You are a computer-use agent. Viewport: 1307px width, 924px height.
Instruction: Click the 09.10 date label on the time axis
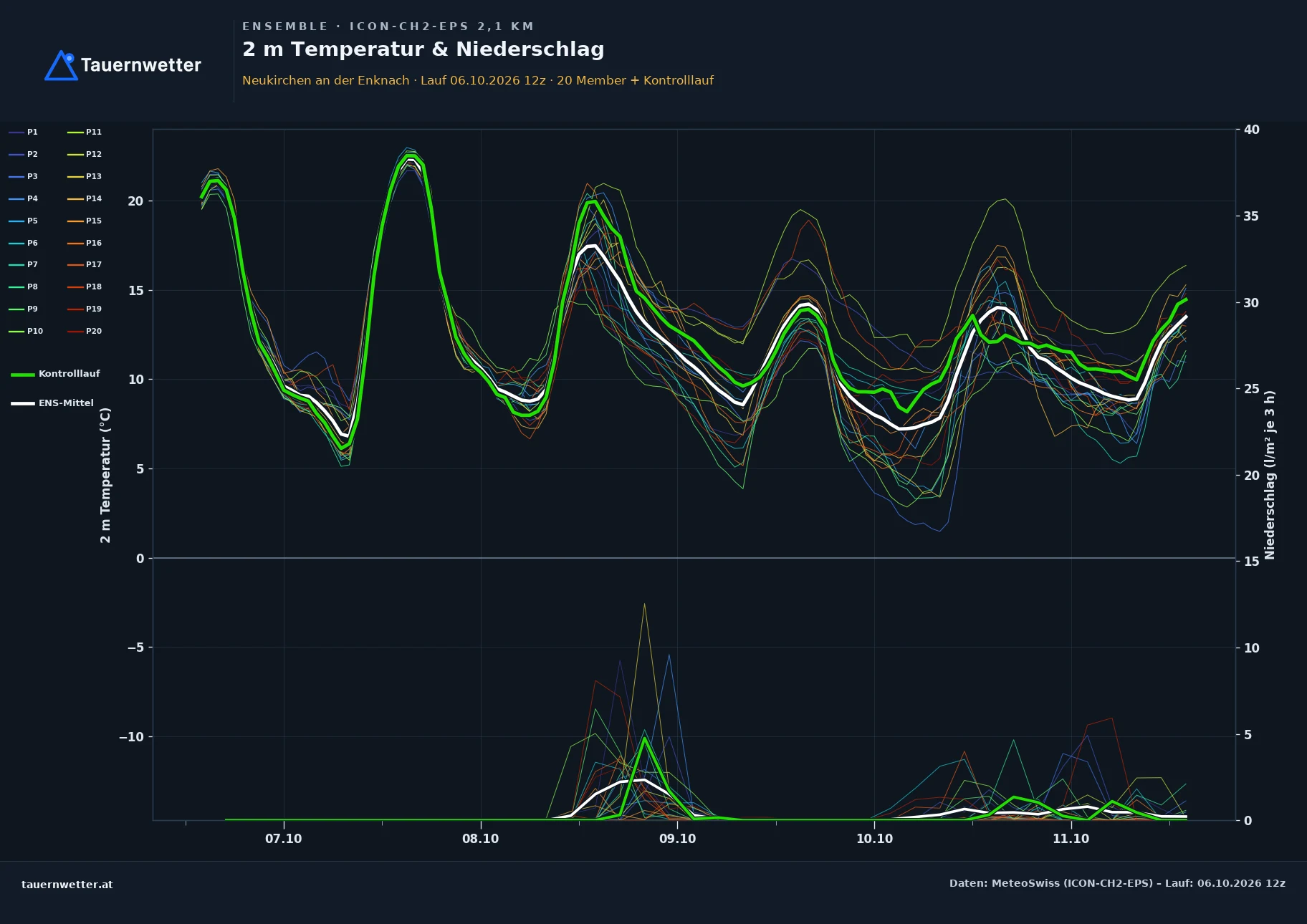pyautogui.click(x=678, y=839)
